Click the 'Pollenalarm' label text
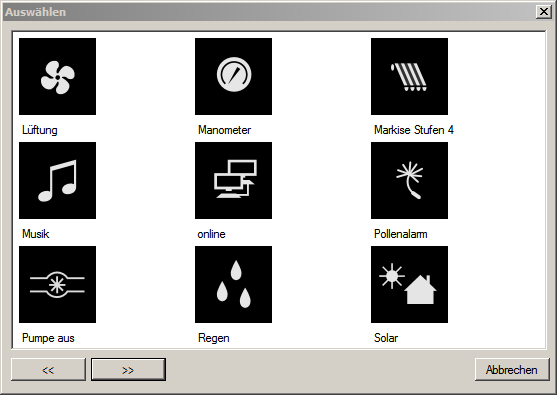 tap(400, 234)
